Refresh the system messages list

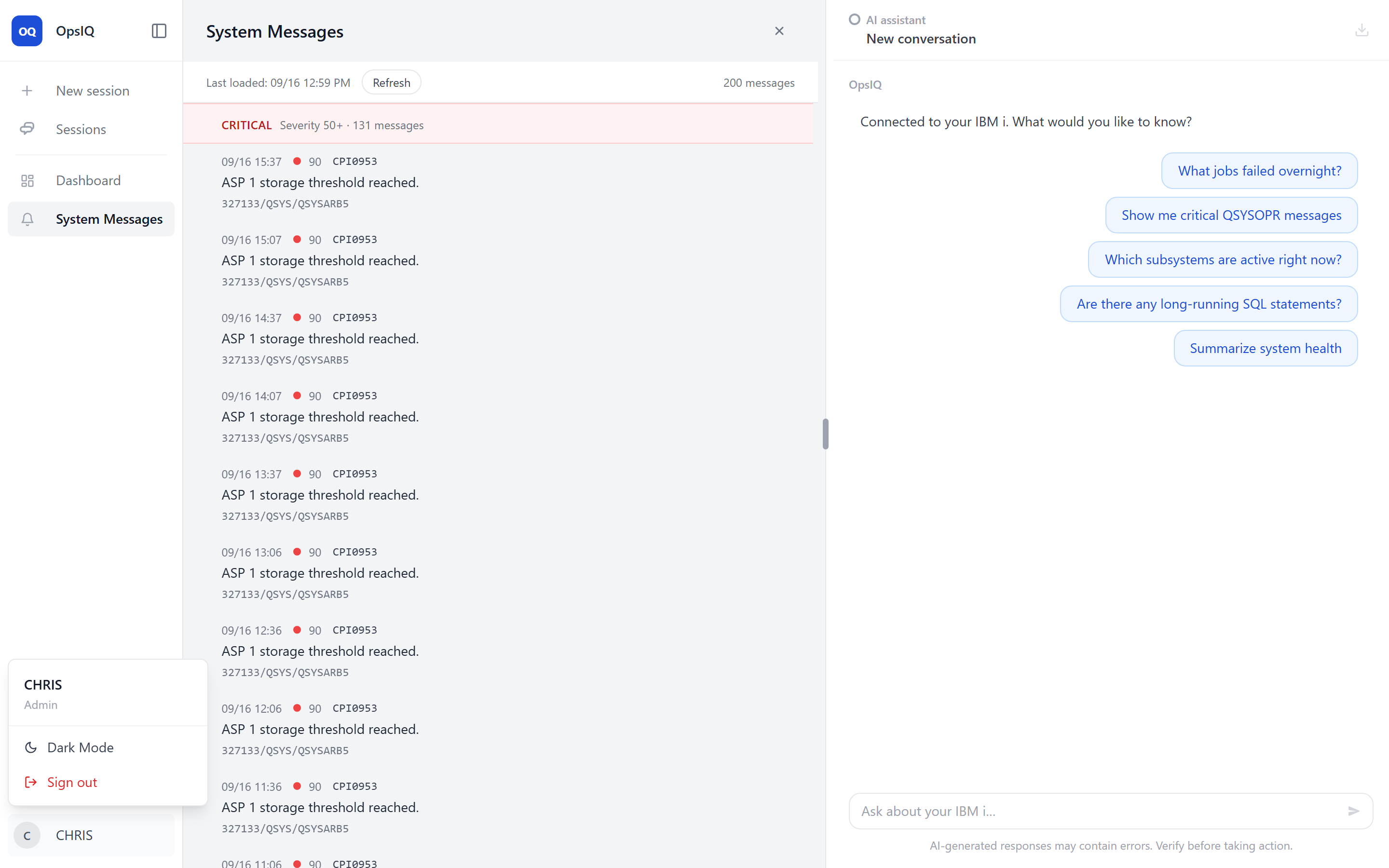click(x=392, y=82)
